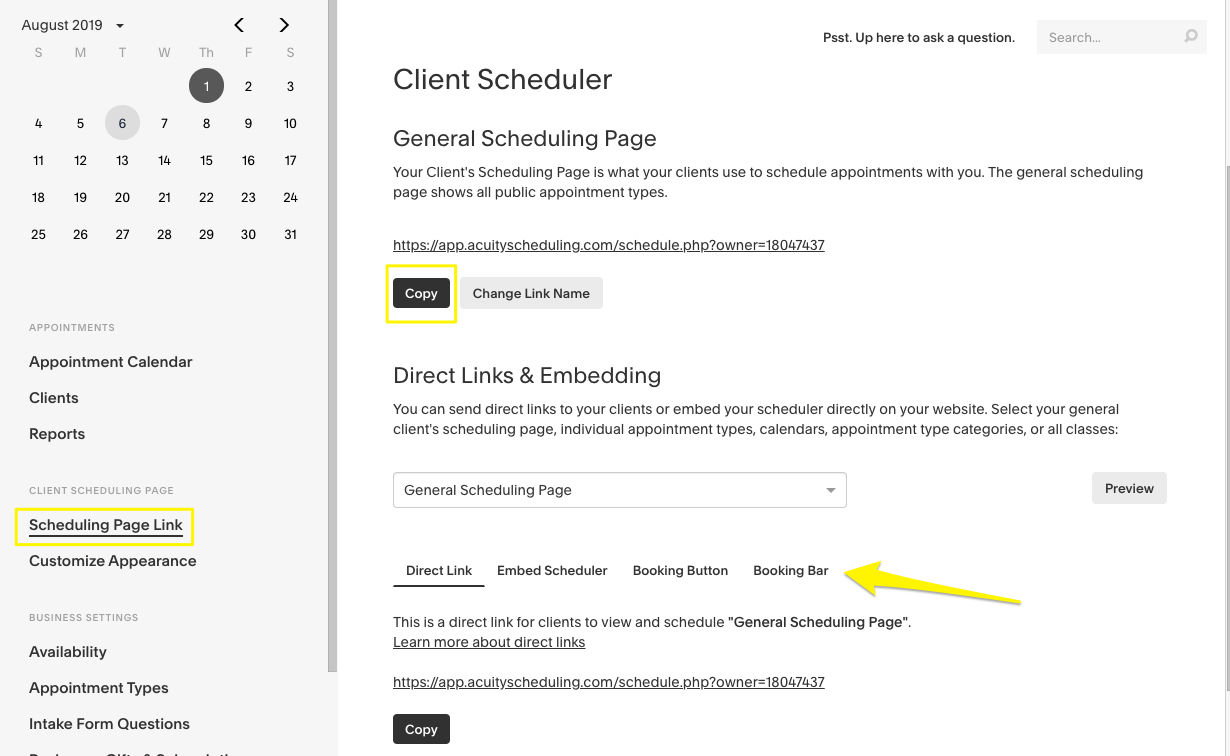Go to previous month in calendar
The width and height of the screenshot is (1230, 756).
point(239,25)
